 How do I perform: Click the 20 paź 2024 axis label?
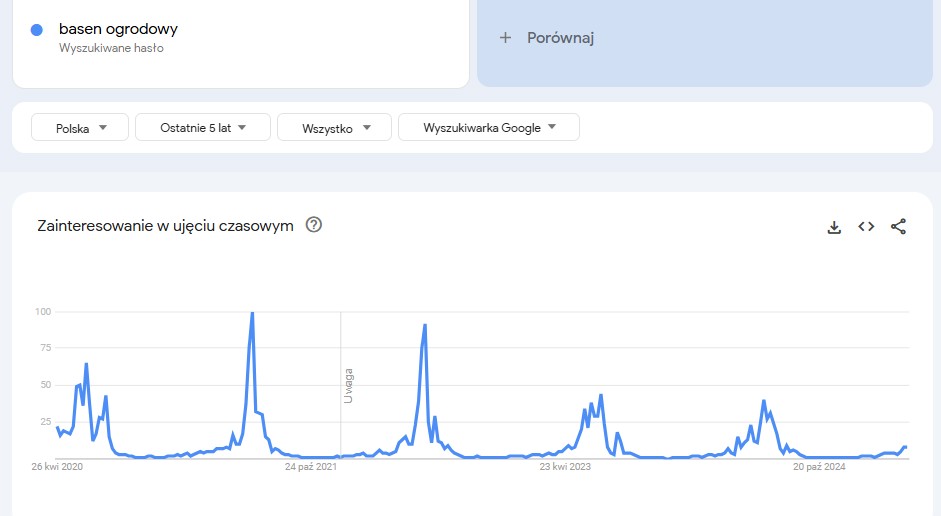(819, 467)
